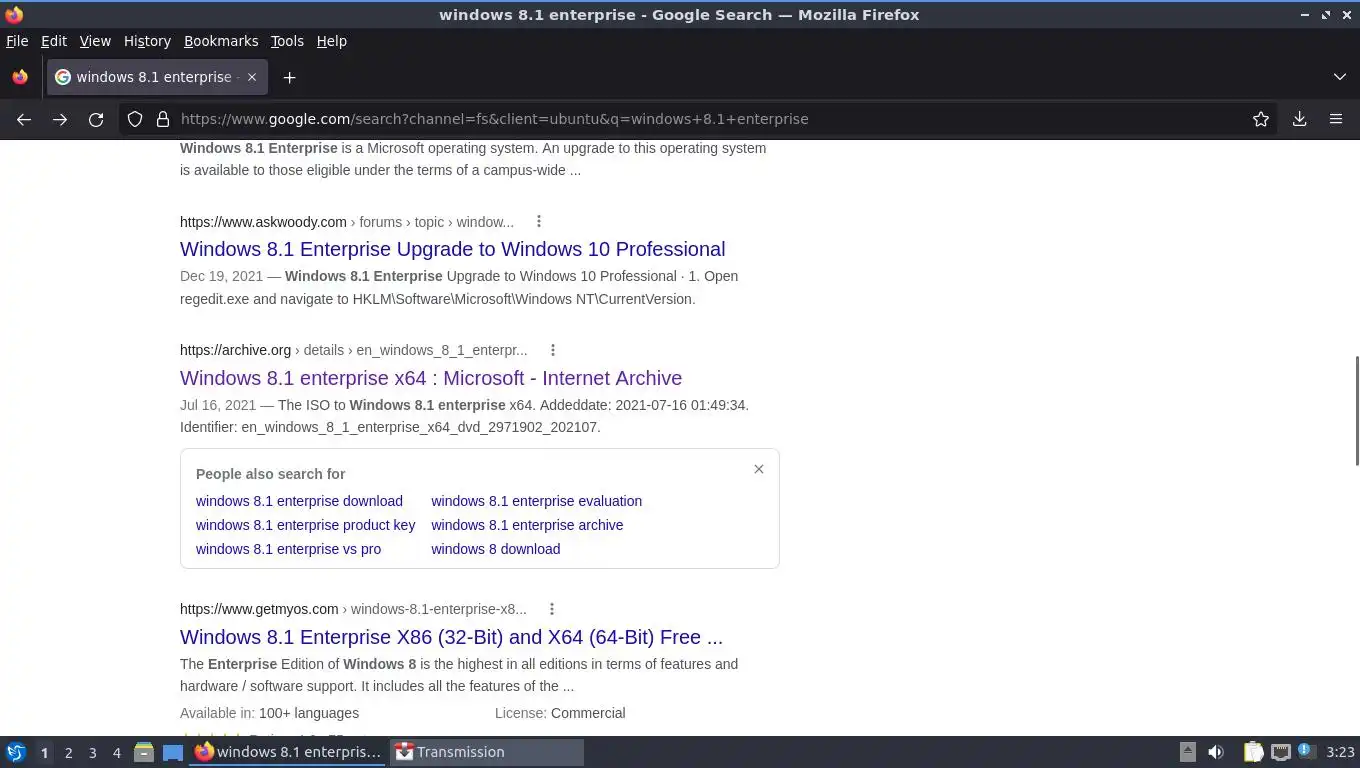Open History menu
Screen dimensions: 1360x768
pyautogui.click(x=147, y=41)
